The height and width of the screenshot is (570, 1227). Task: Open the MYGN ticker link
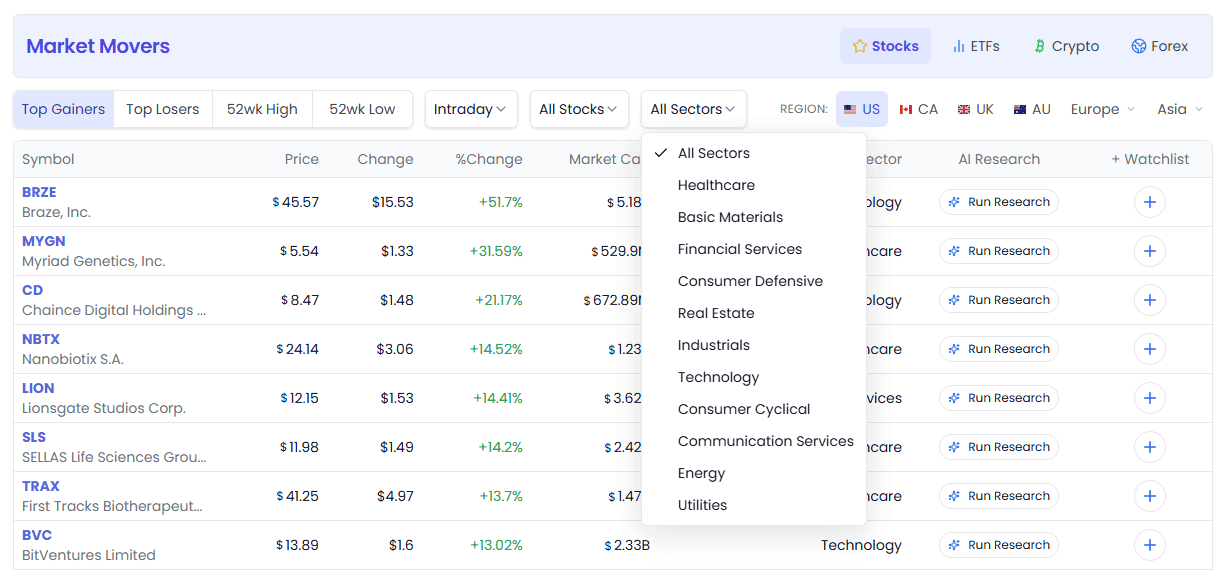(x=42, y=241)
